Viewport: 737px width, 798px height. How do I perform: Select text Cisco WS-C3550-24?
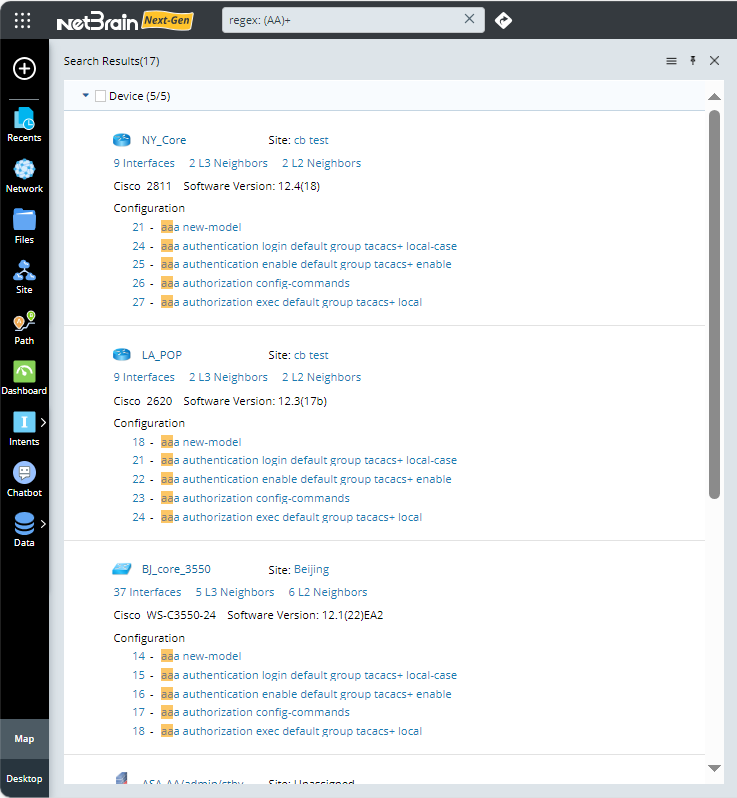click(x=164, y=615)
